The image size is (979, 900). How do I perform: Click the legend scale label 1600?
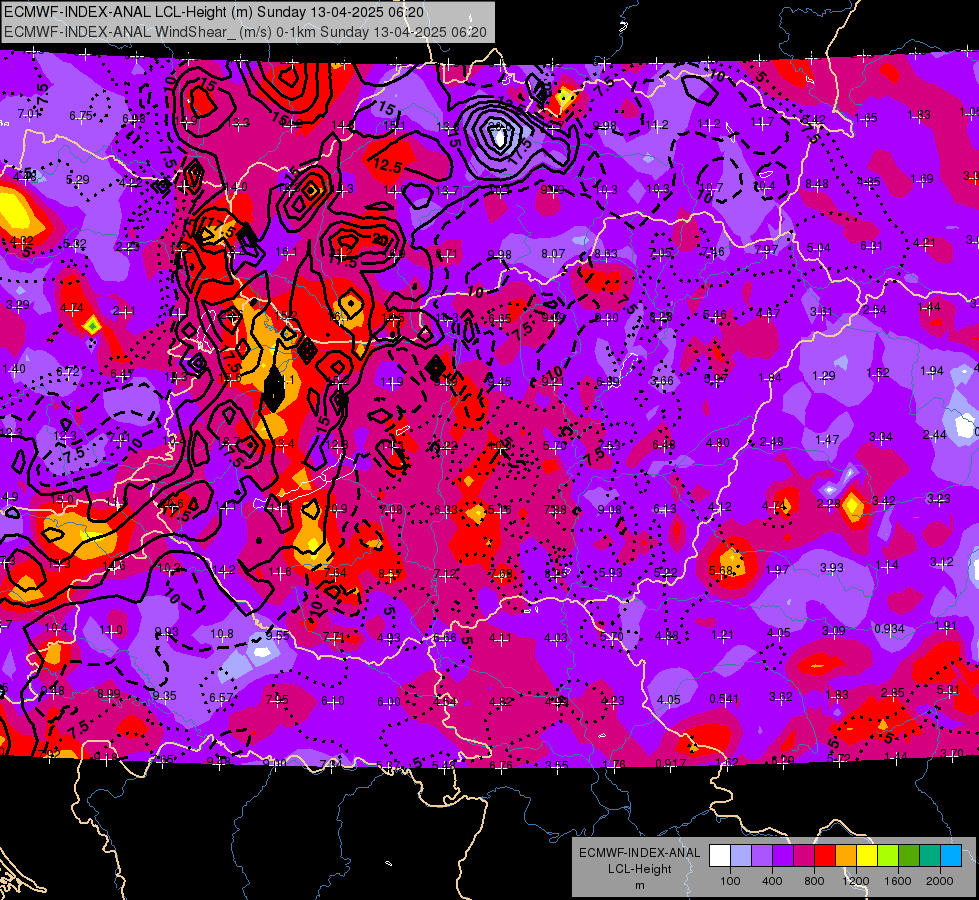click(898, 881)
